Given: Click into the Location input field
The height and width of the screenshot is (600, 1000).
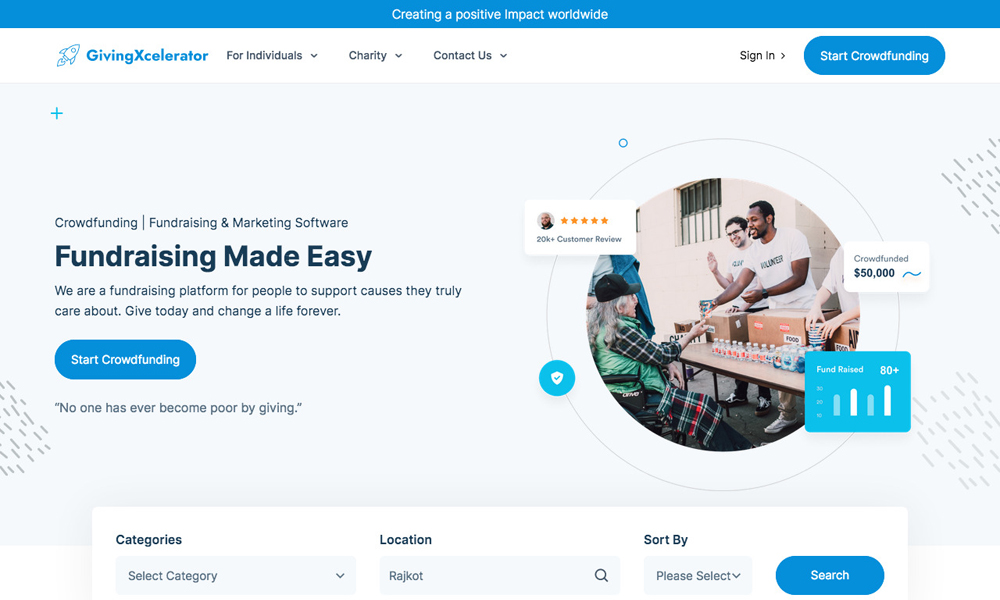Looking at the screenshot, I should coord(485,576).
